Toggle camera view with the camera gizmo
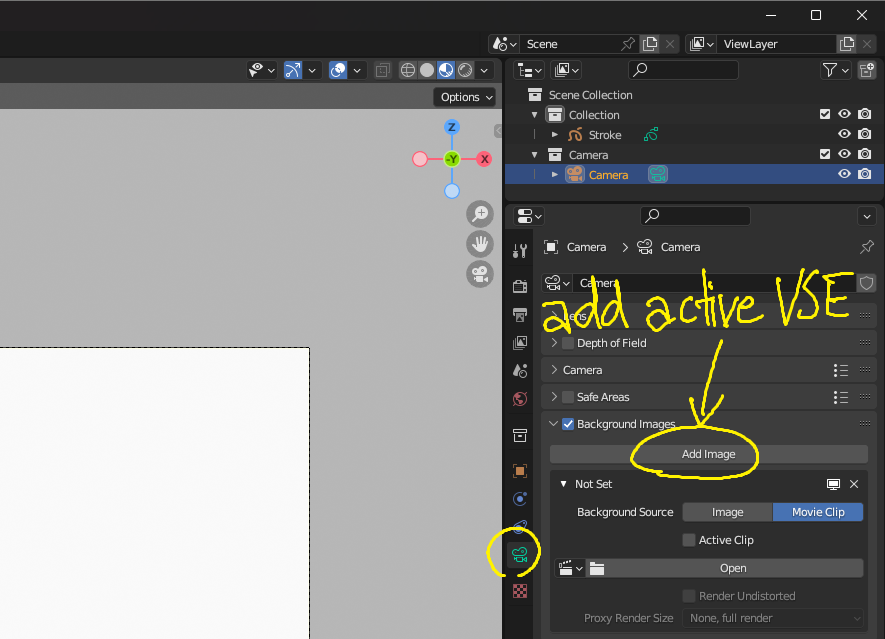This screenshot has height=639, width=885. click(480, 274)
